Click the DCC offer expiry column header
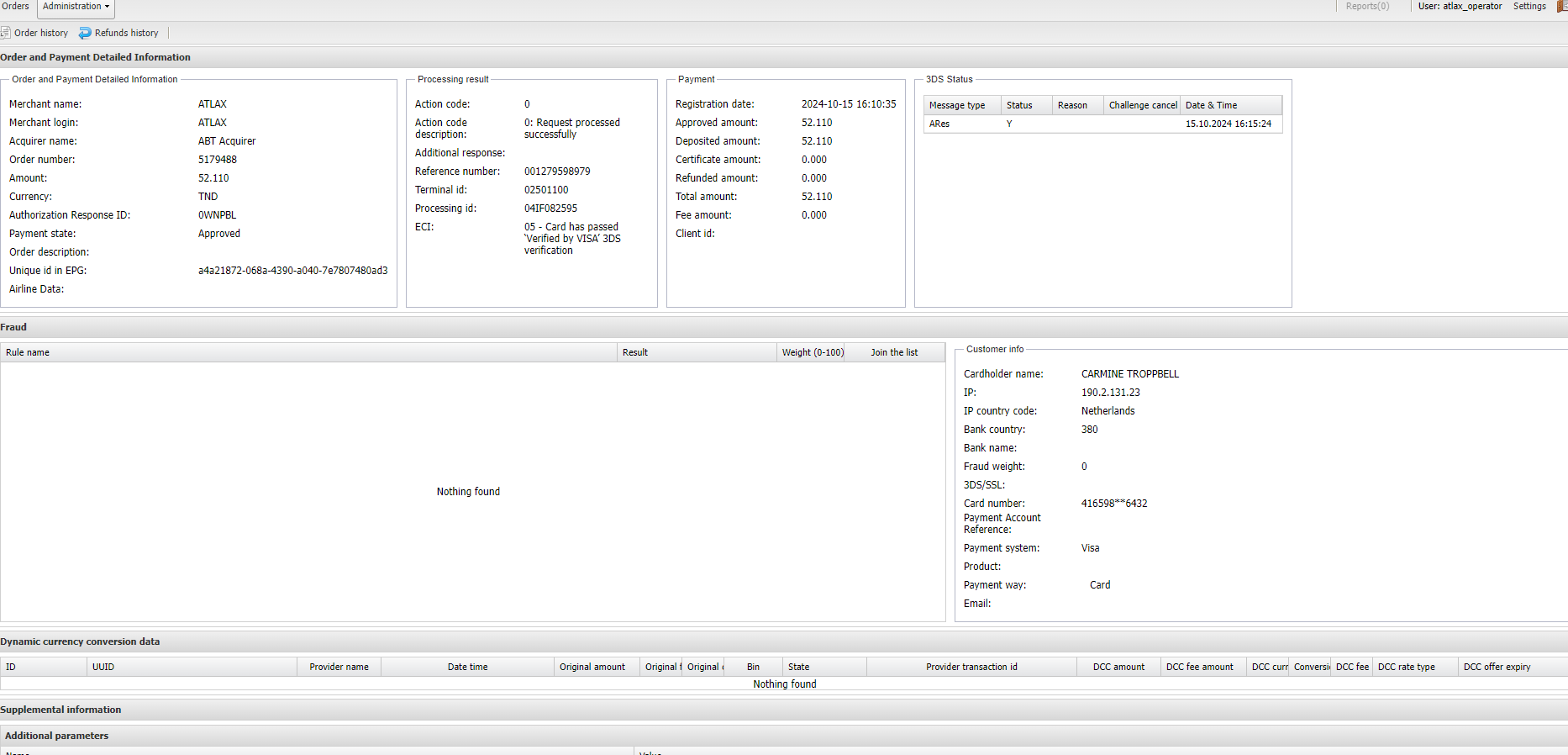 (1497, 667)
